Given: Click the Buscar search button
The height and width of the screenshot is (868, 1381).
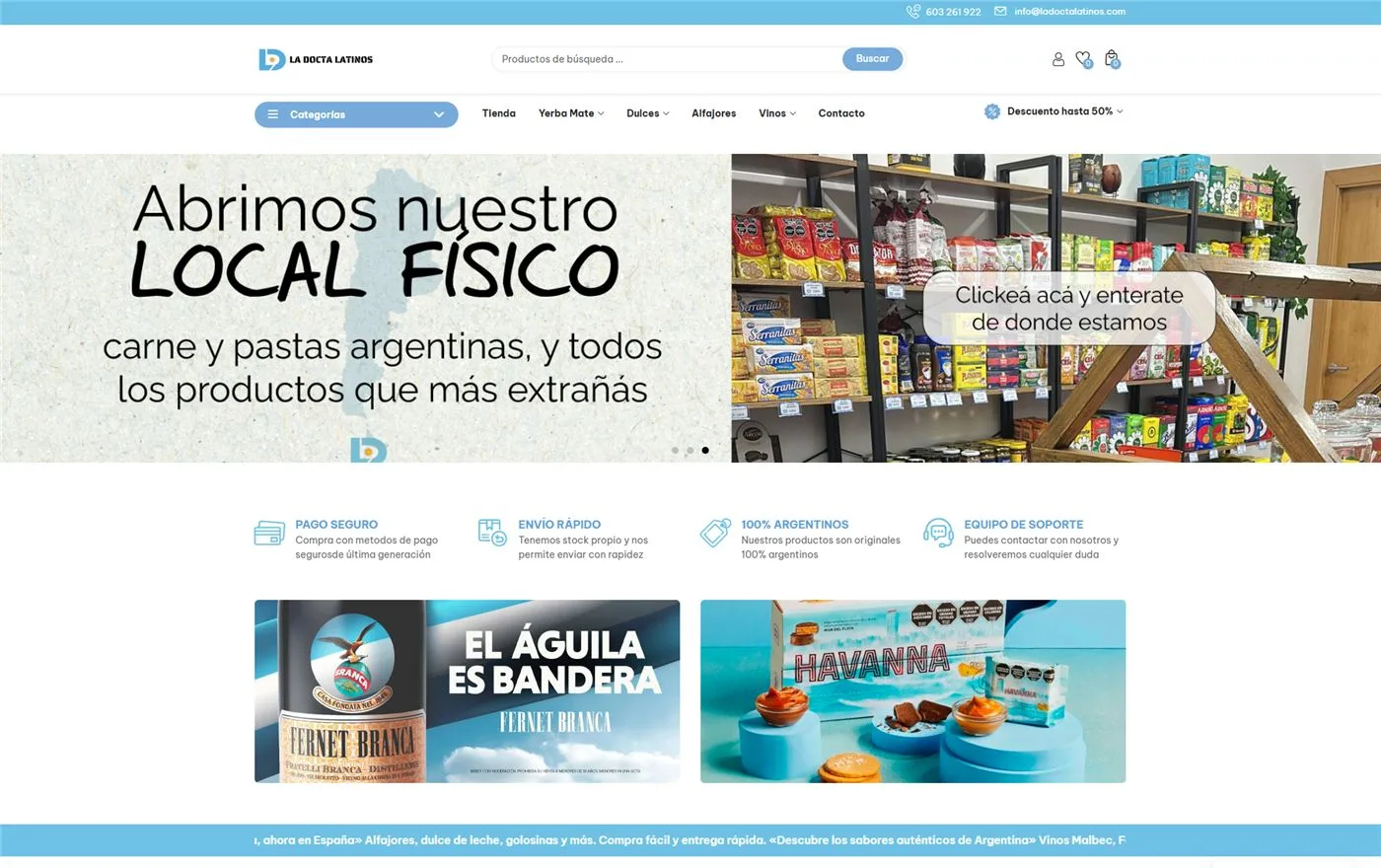Looking at the screenshot, I should coord(872,59).
